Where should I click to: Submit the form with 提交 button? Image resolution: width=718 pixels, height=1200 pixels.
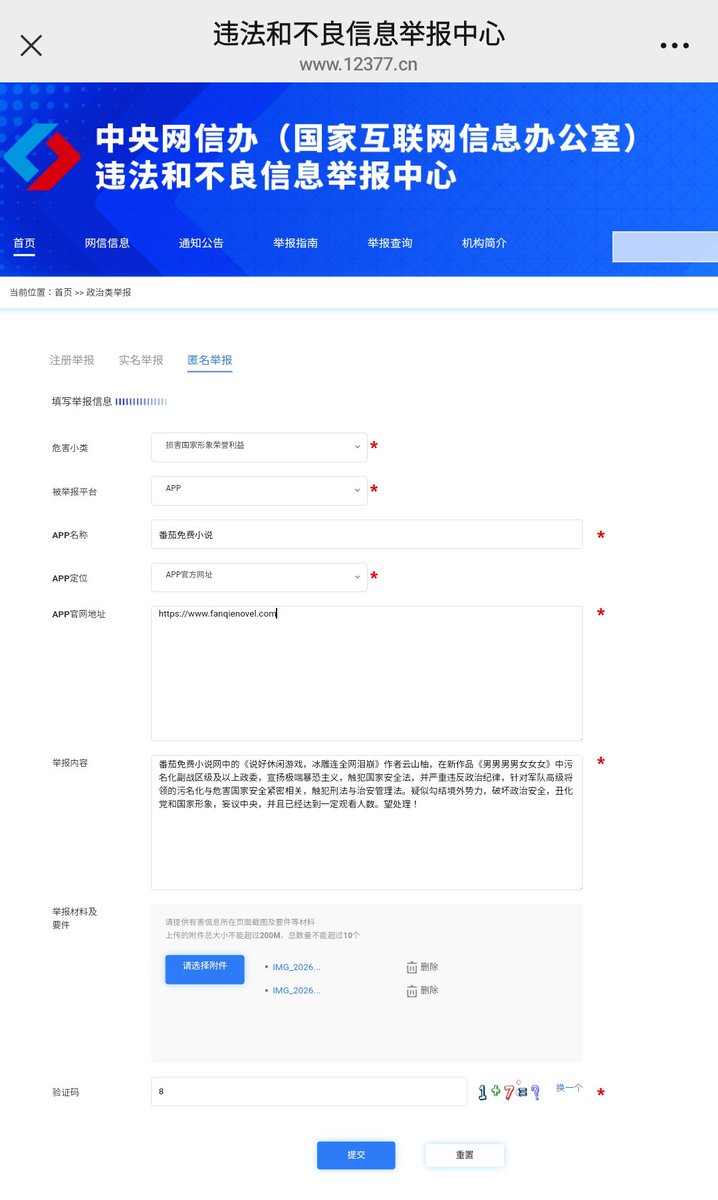tap(356, 1155)
